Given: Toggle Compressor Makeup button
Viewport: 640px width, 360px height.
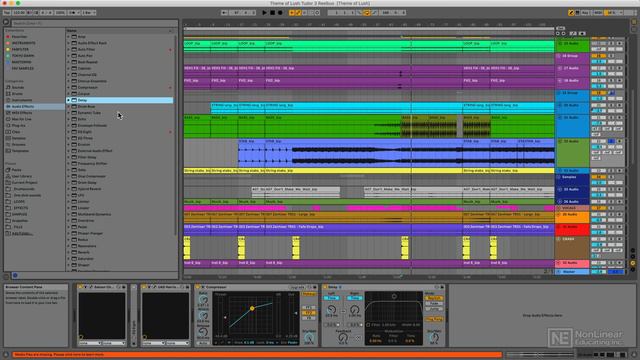Looking at the screenshot, I should [309, 294].
